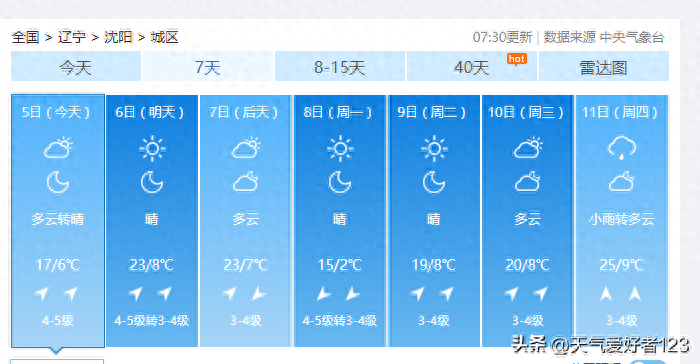This screenshot has height=364, width=700.
Task: Click the 数据来源 中央气象台 source text
Action: point(604,37)
